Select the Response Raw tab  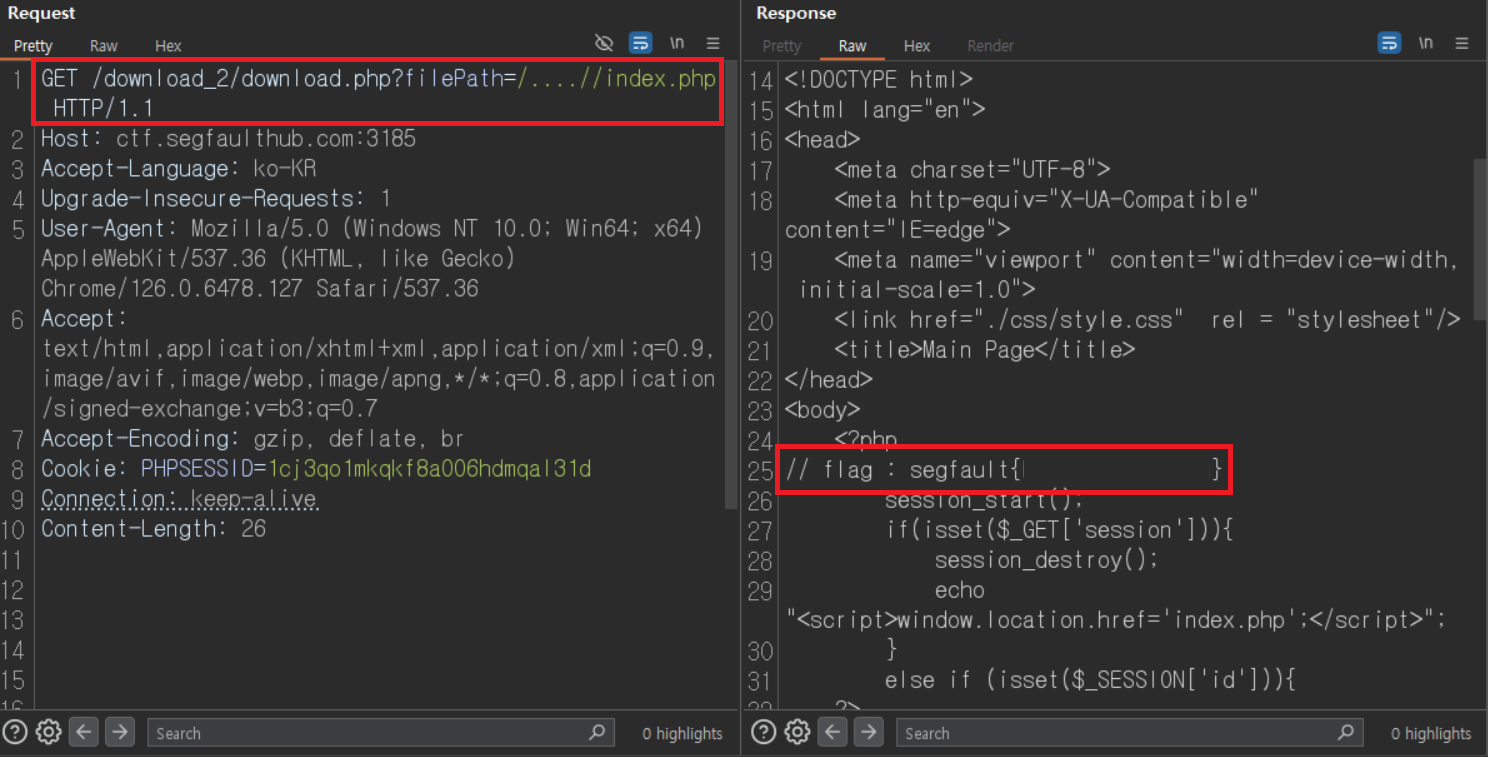[852, 46]
